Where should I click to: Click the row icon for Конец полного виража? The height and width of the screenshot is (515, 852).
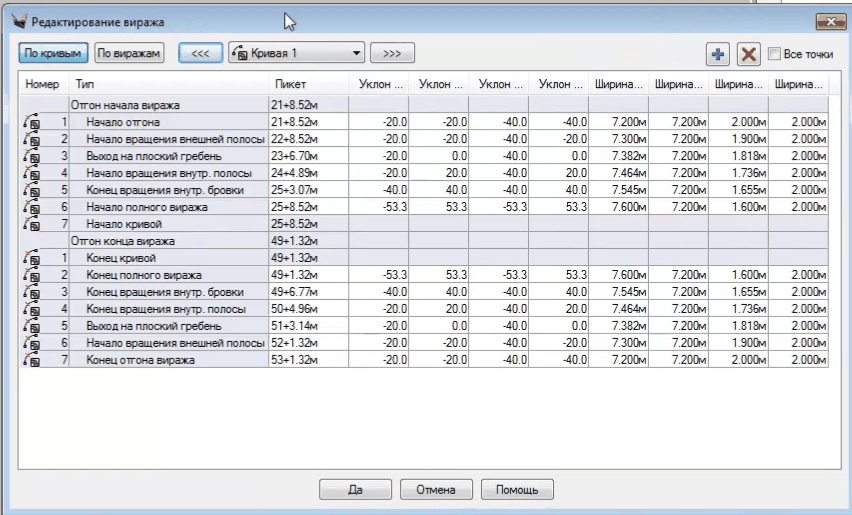(32, 275)
